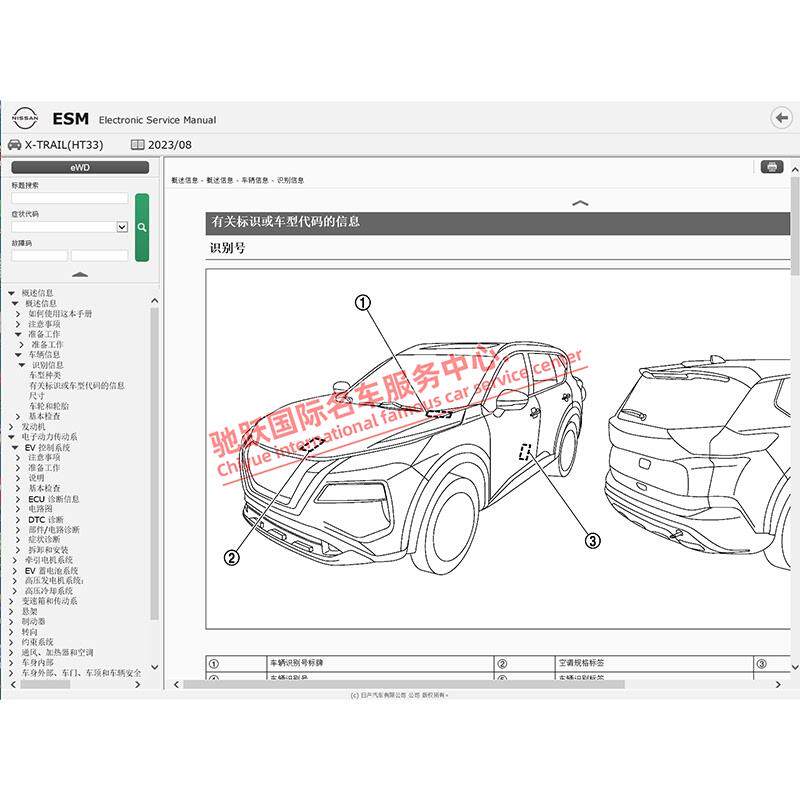Click the tree panel scroll-down arrow
The width and height of the screenshot is (800, 800).
pyautogui.click(x=155, y=667)
